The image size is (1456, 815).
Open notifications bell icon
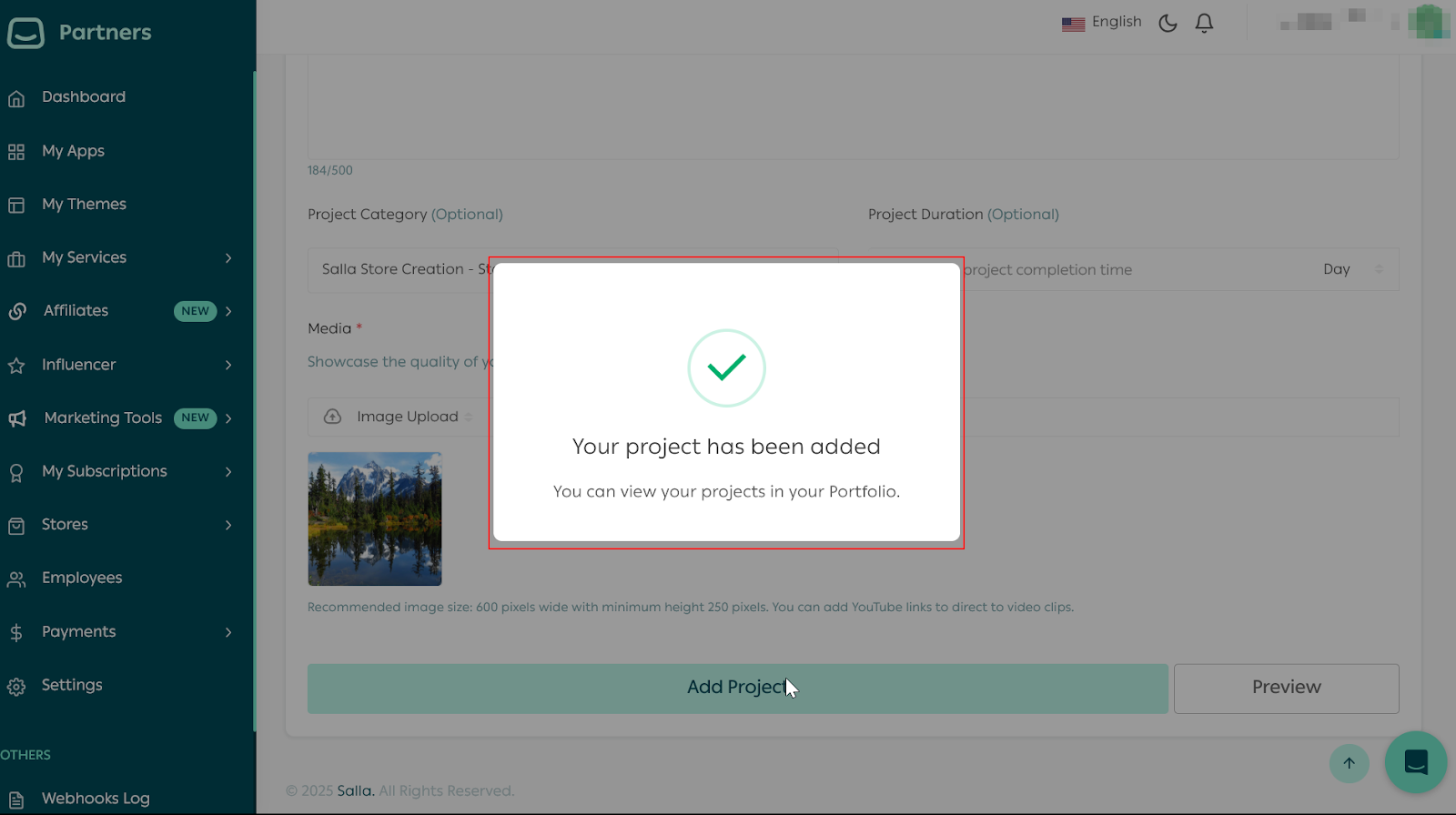click(1204, 24)
